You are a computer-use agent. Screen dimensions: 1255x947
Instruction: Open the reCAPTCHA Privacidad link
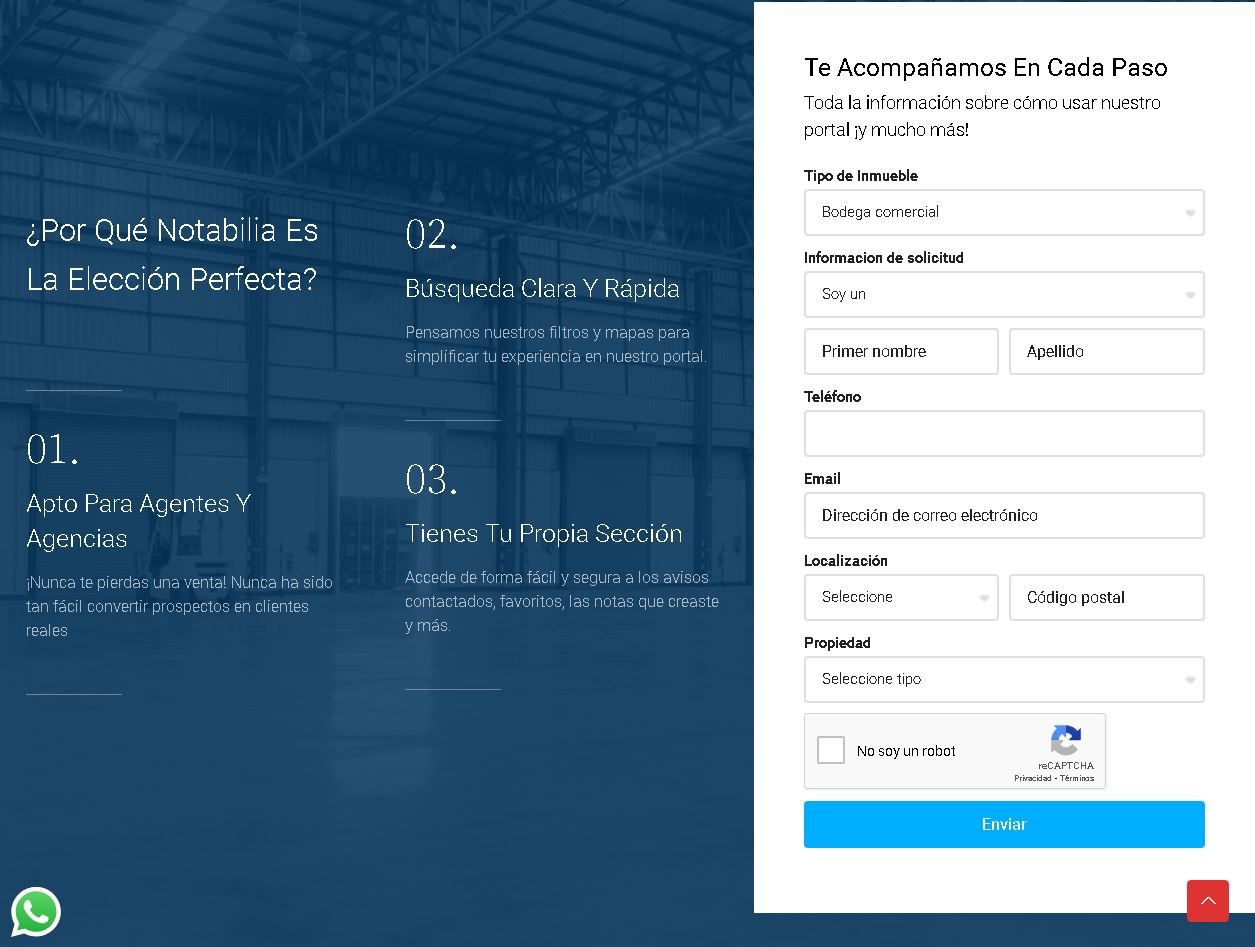coord(1032,778)
